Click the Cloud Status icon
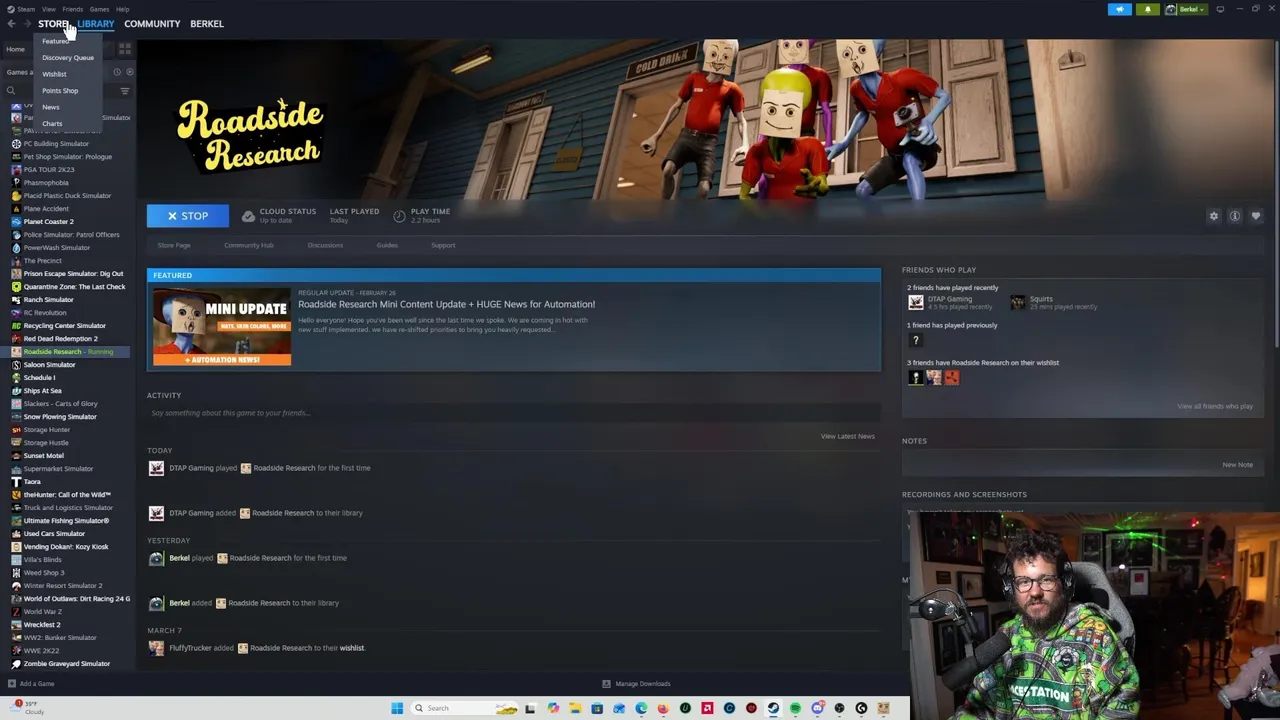 pos(248,216)
